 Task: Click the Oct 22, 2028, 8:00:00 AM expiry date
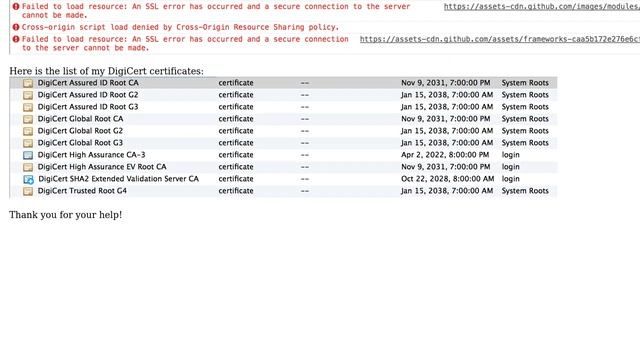pos(447,179)
